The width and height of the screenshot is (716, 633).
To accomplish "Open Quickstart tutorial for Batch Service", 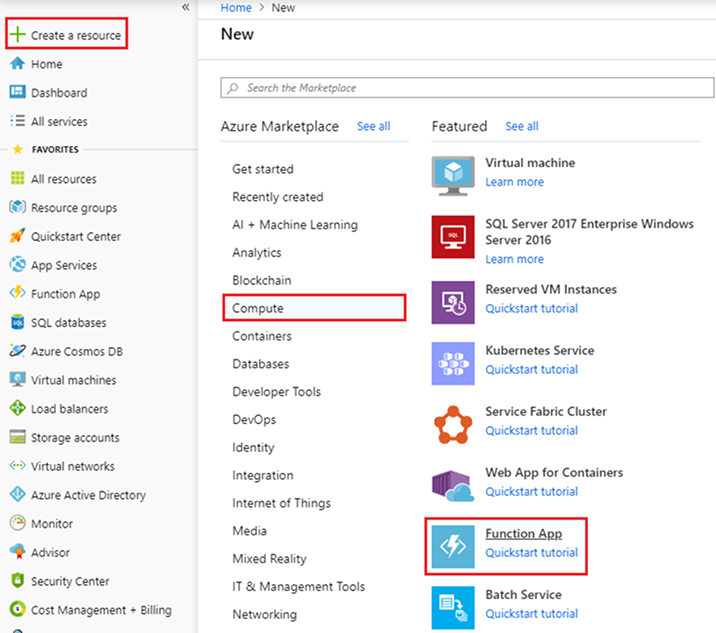I will [x=532, y=614].
